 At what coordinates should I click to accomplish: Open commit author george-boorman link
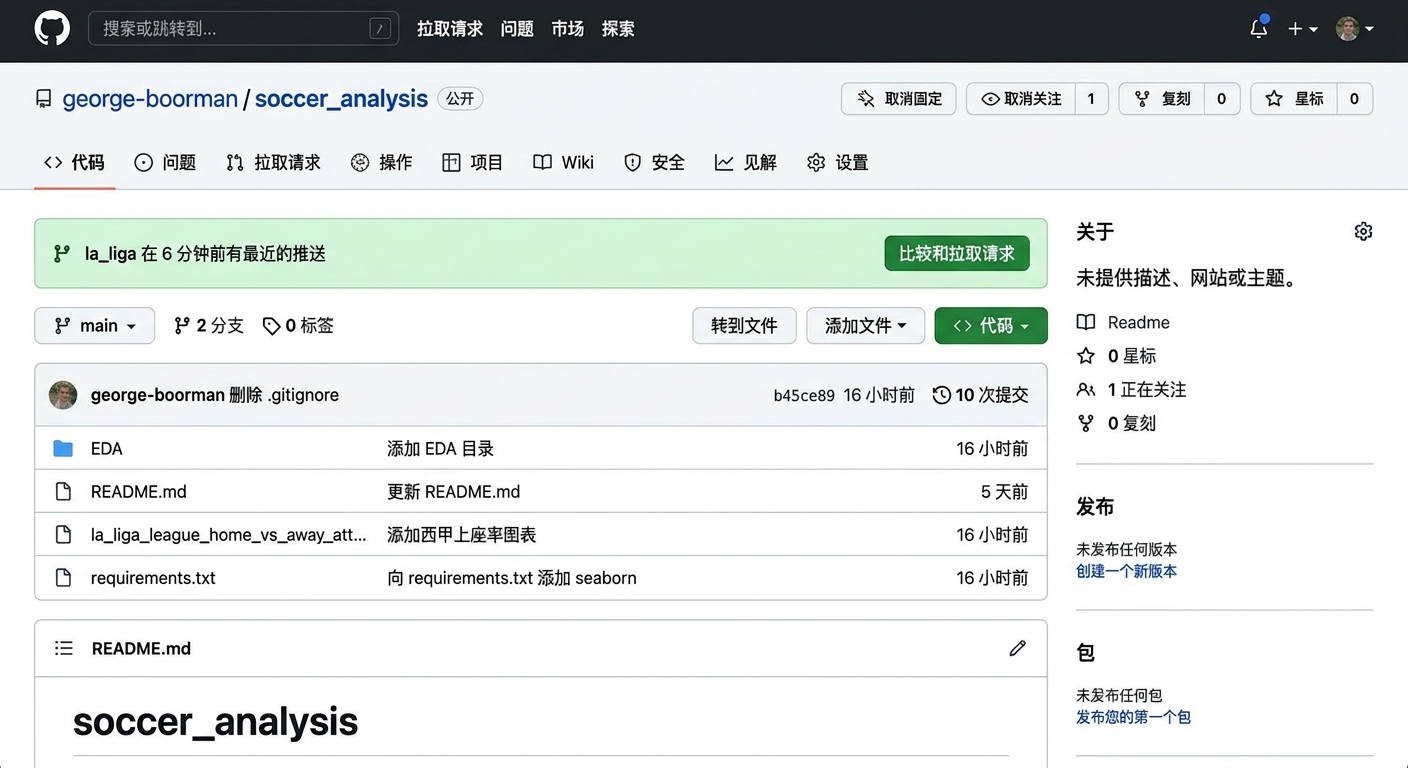[157, 395]
